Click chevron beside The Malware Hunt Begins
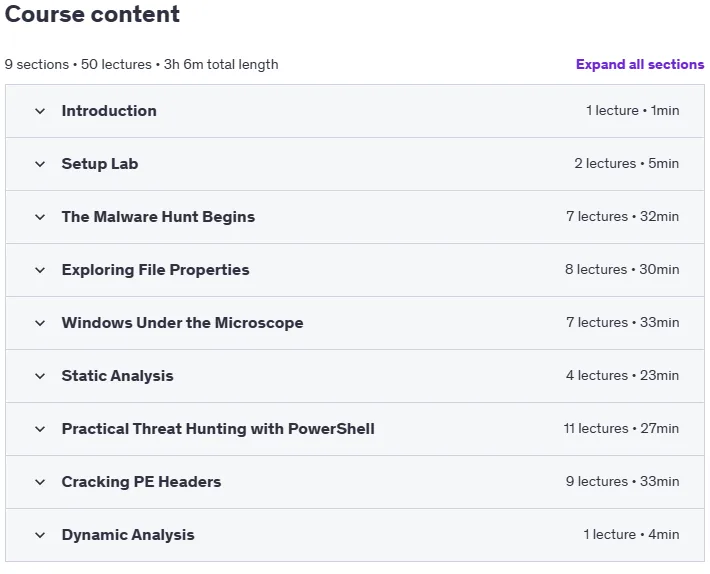The width and height of the screenshot is (710, 574). 40,217
